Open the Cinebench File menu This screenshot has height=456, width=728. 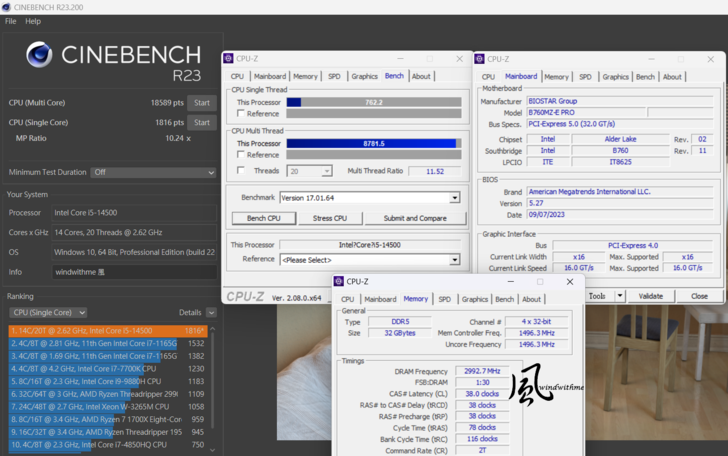(x=10, y=21)
